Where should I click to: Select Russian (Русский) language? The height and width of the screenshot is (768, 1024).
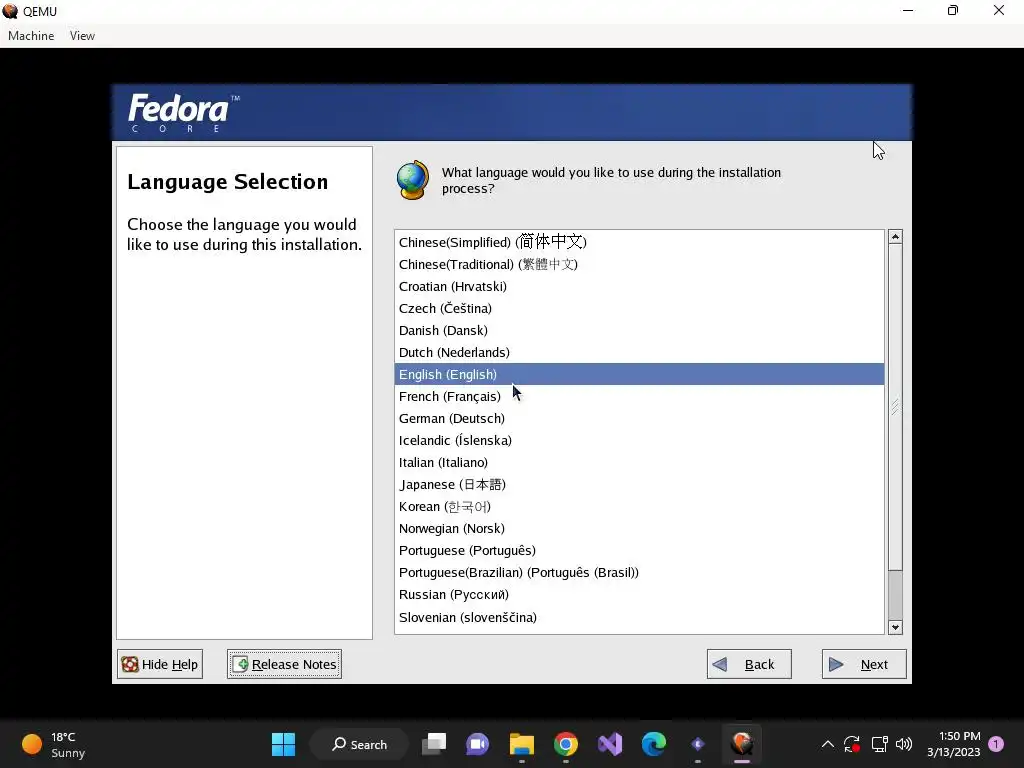tap(639, 595)
